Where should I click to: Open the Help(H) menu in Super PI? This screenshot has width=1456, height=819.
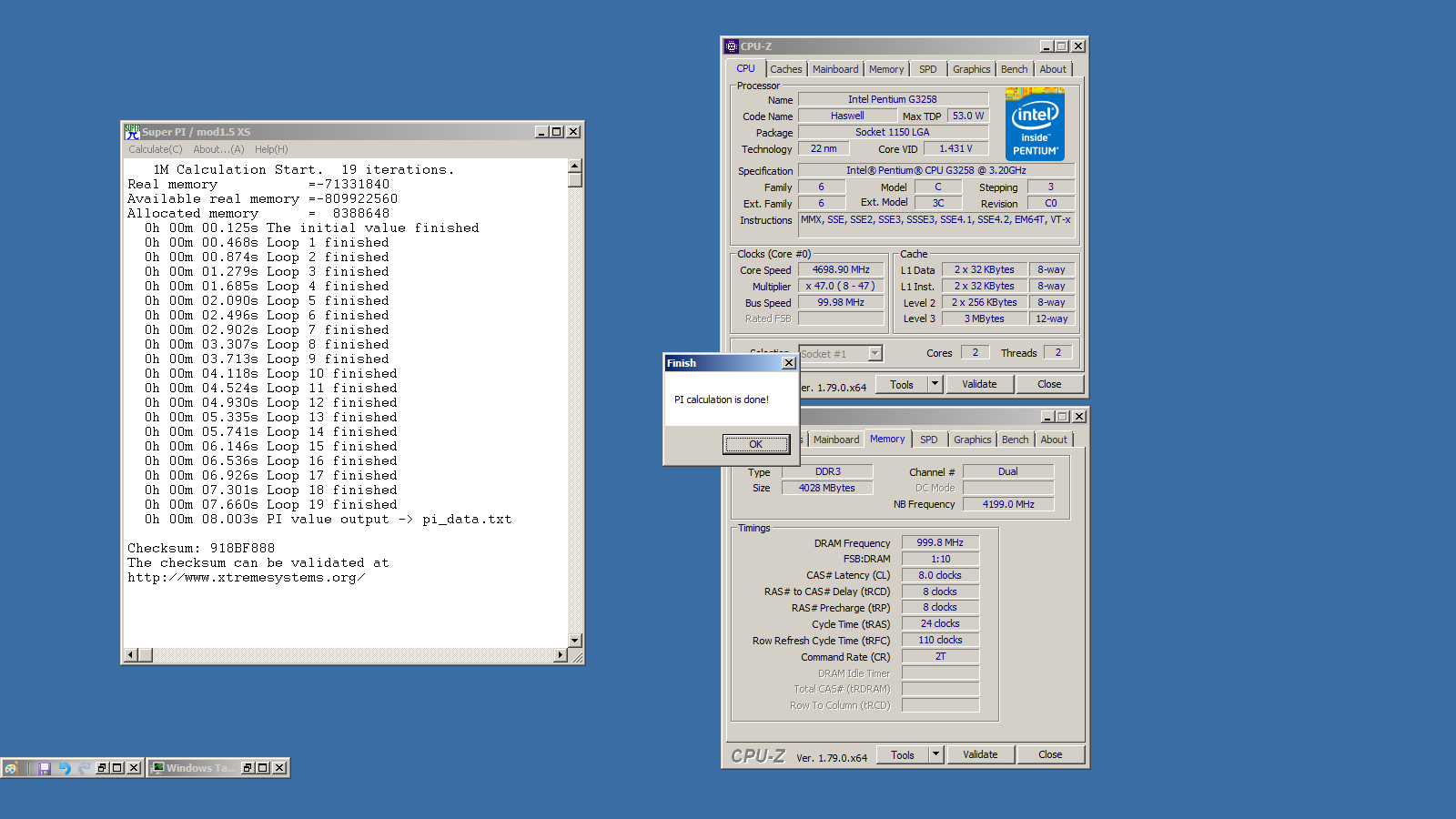[x=271, y=149]
